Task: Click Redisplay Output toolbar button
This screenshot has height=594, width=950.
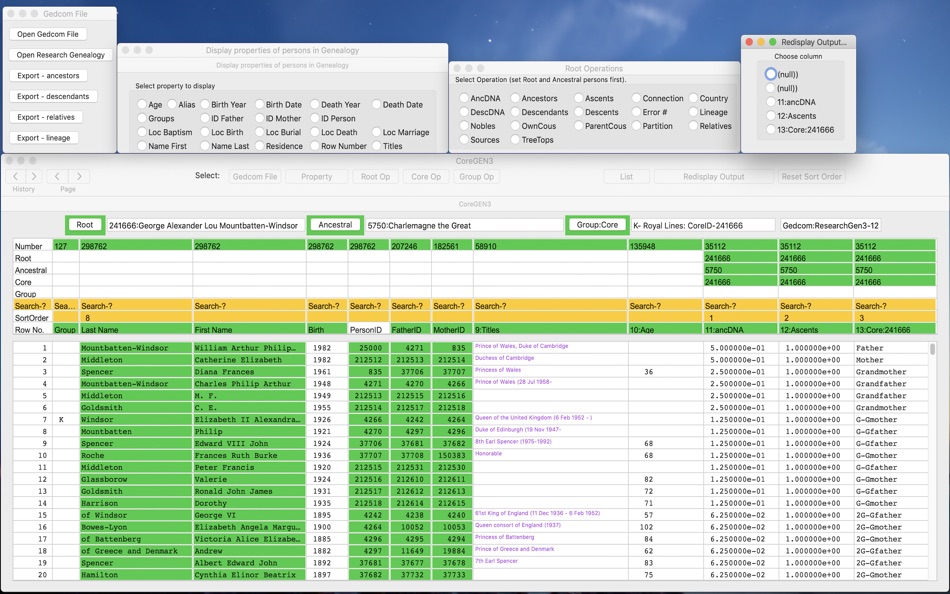Action: [714, 176]
